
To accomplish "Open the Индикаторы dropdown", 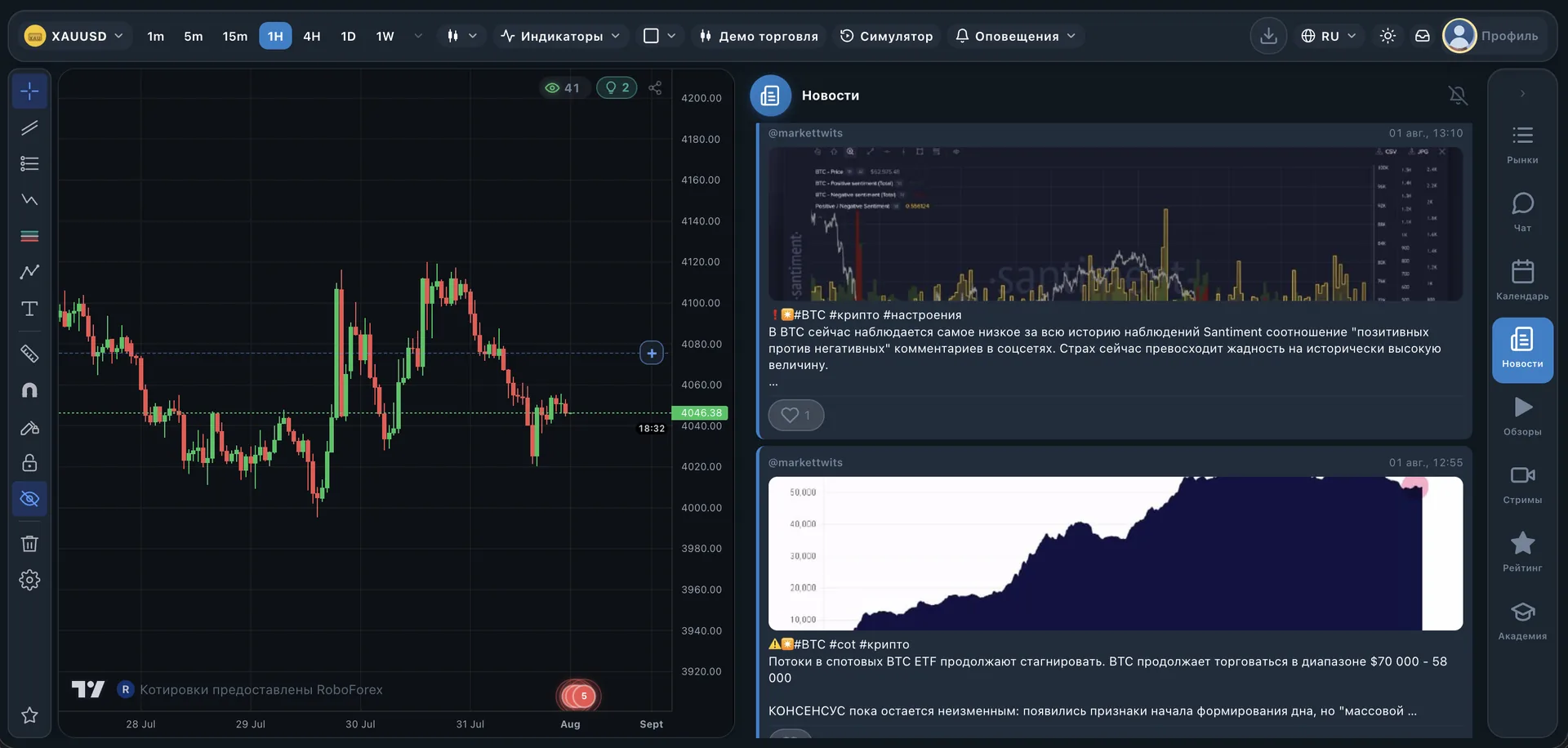I will point(560,36).
